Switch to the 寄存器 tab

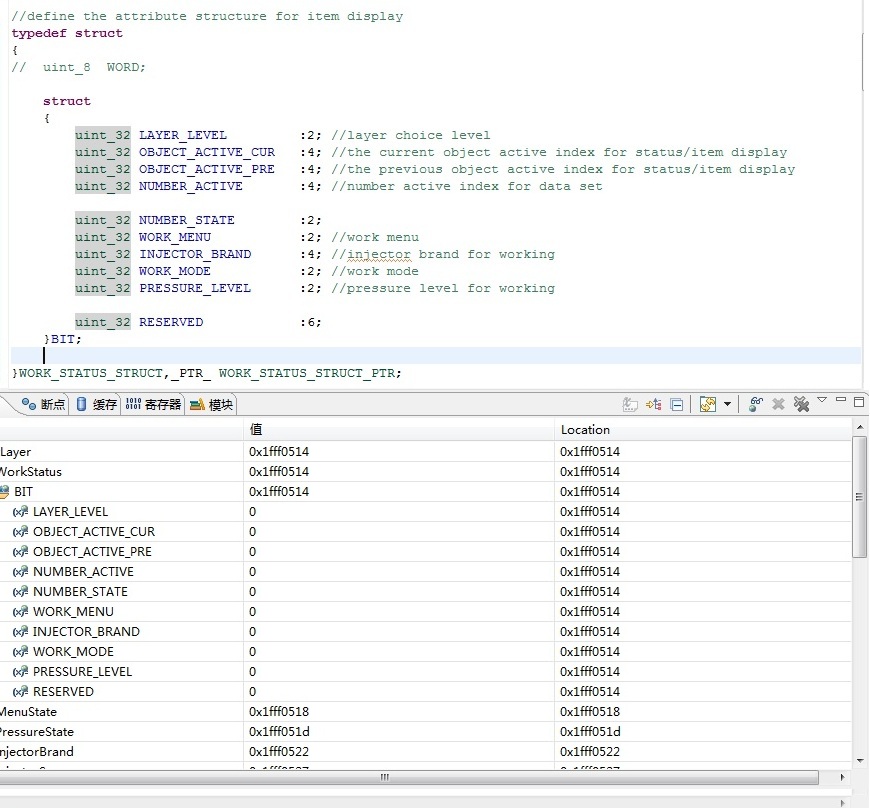click(x=154, y=405)
